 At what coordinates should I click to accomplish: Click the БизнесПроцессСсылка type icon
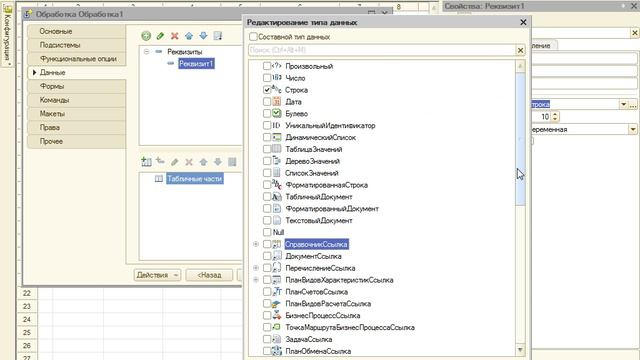pyautogui.click(x=277, y=315)
